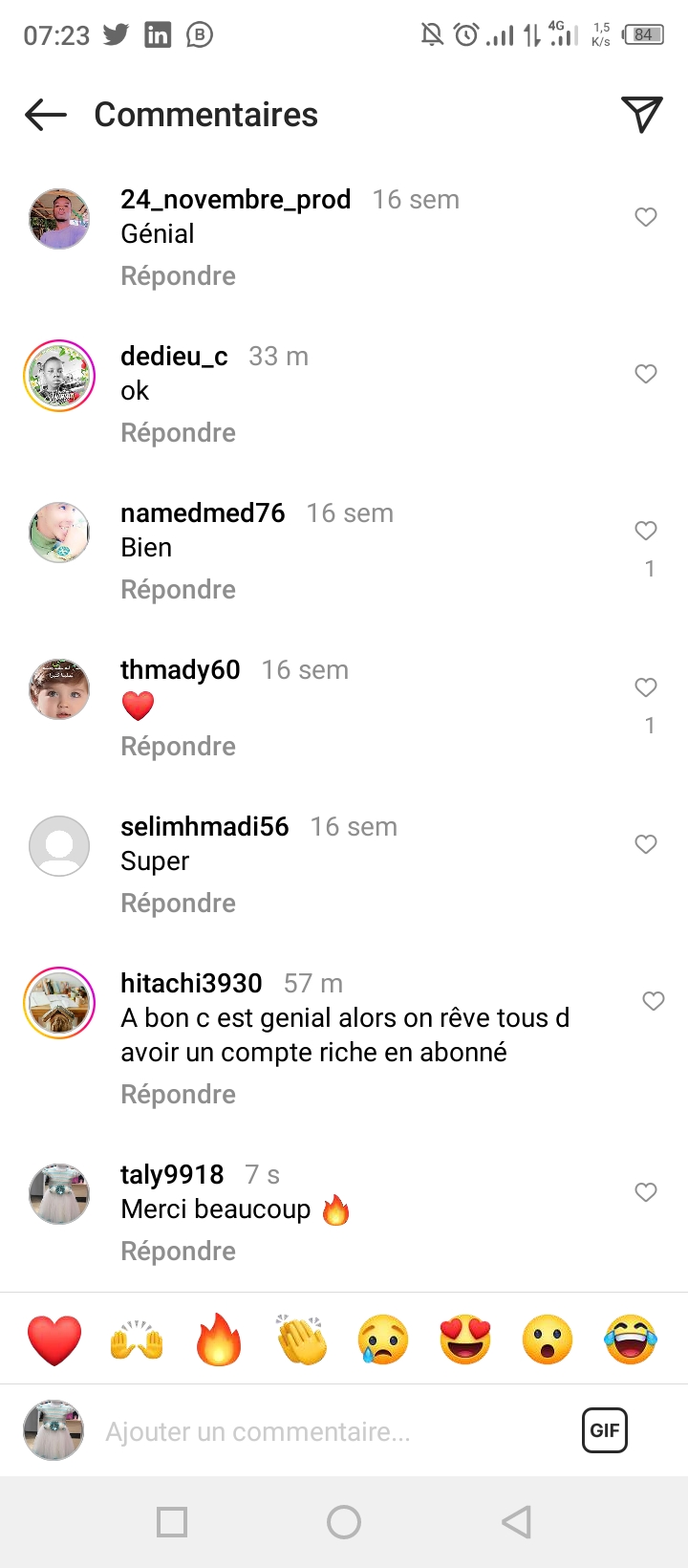Image resolution: width=688 pixels, height=1568 pixels.
Task: Insert the raised hands emoji reaction
Action: (137, 1339)
